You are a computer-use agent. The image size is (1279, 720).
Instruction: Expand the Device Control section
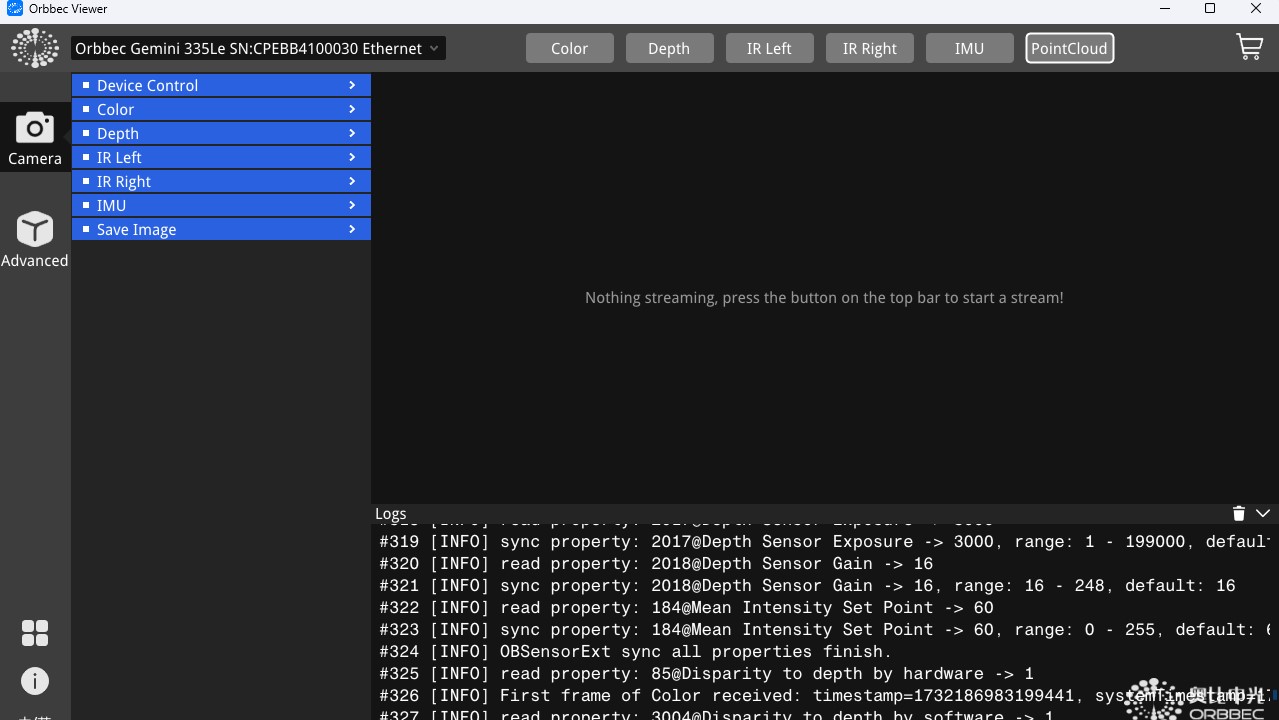click(x=221, y=86)
